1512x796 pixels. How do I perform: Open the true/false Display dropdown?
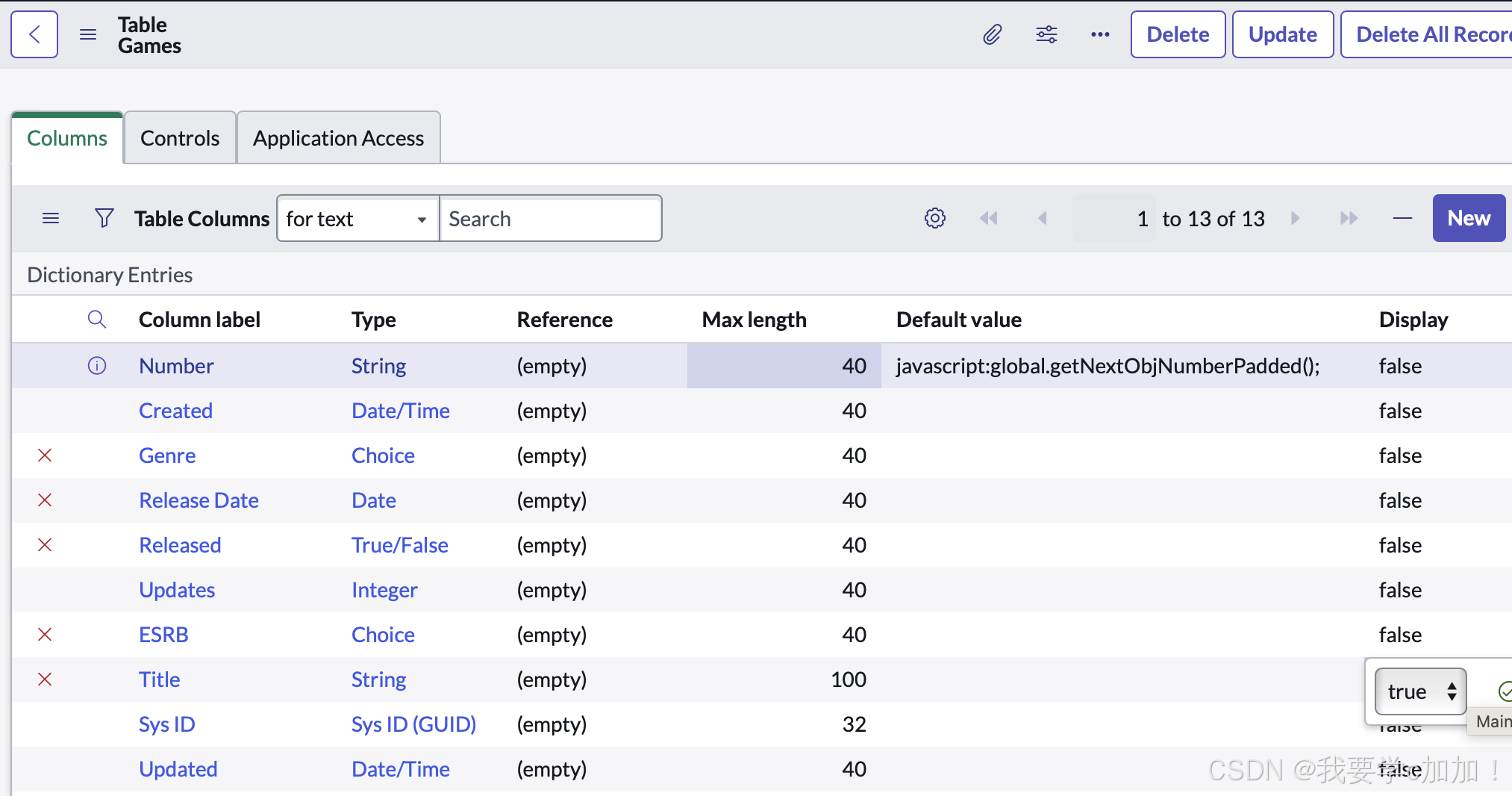pyautogui.click(x=1420, y=691)
